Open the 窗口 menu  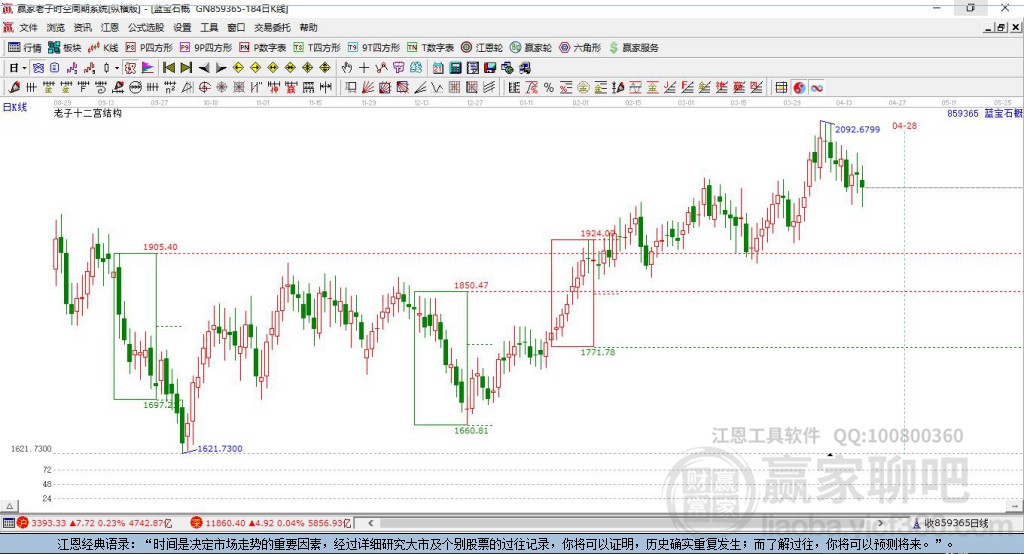(x=236, y=27)
